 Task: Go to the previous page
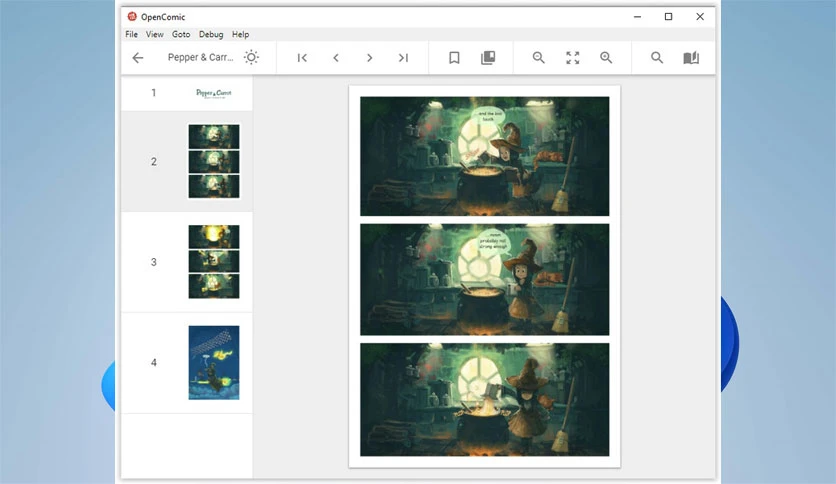pos(336,58)
